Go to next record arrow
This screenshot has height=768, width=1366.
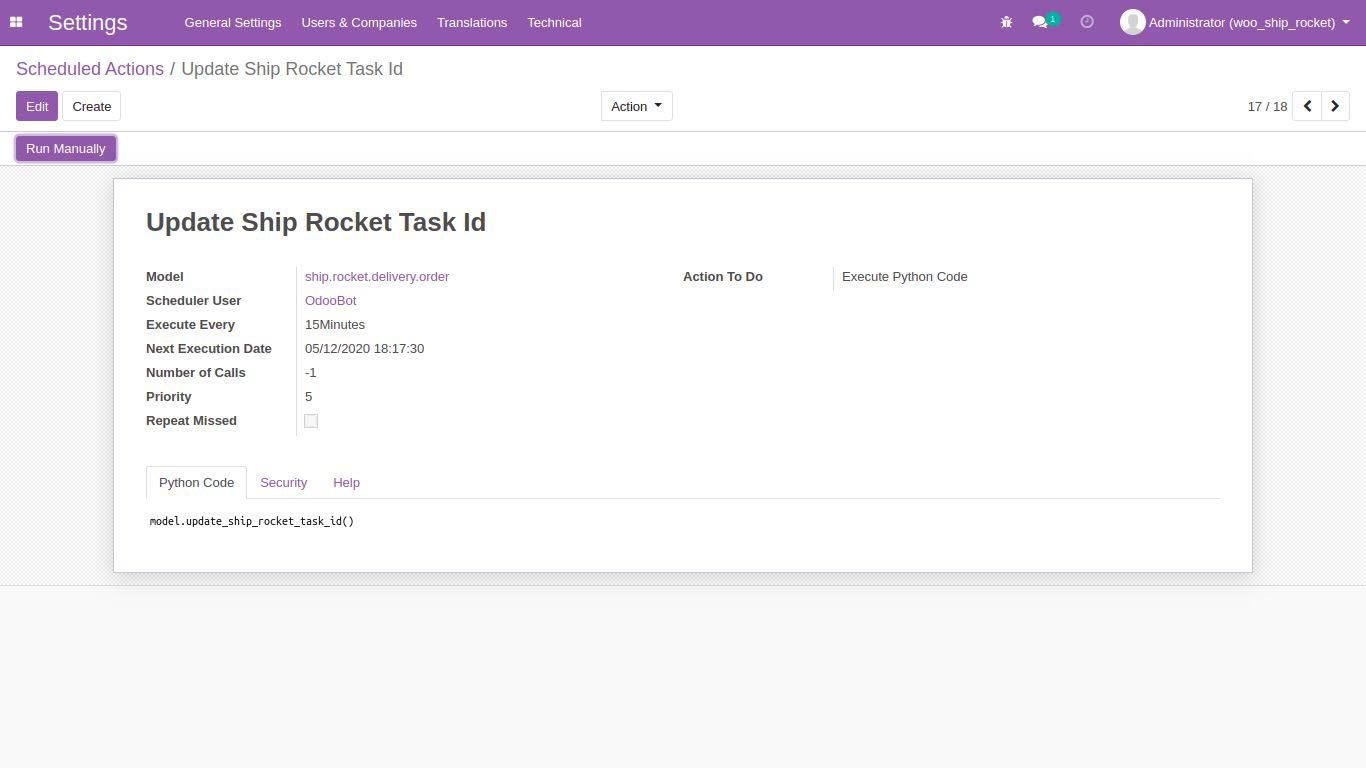pos(1335,106)
